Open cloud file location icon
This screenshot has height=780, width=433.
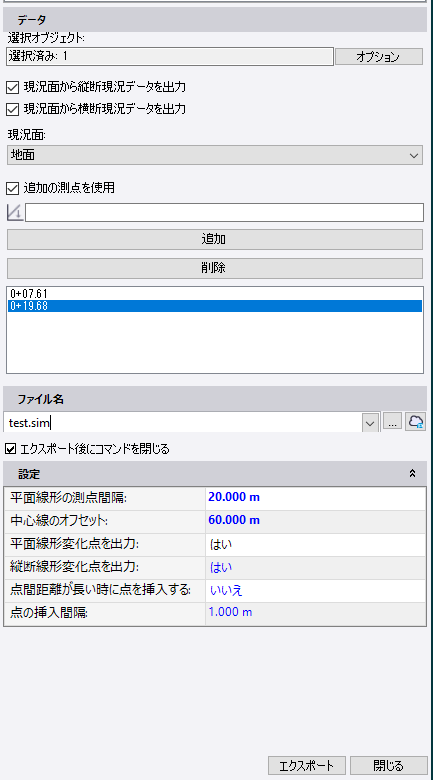(416, 422)
